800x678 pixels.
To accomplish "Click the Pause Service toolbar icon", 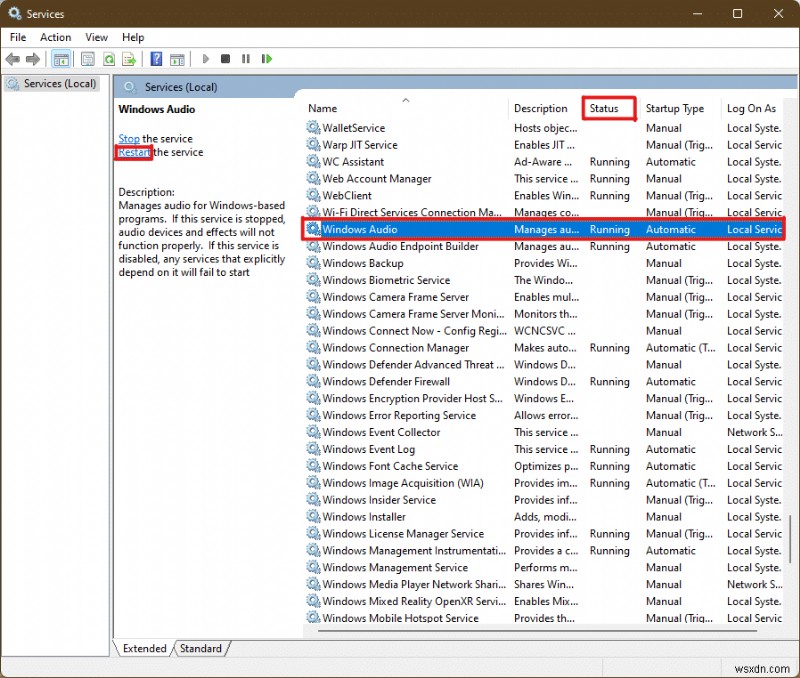I will (245, 59).
